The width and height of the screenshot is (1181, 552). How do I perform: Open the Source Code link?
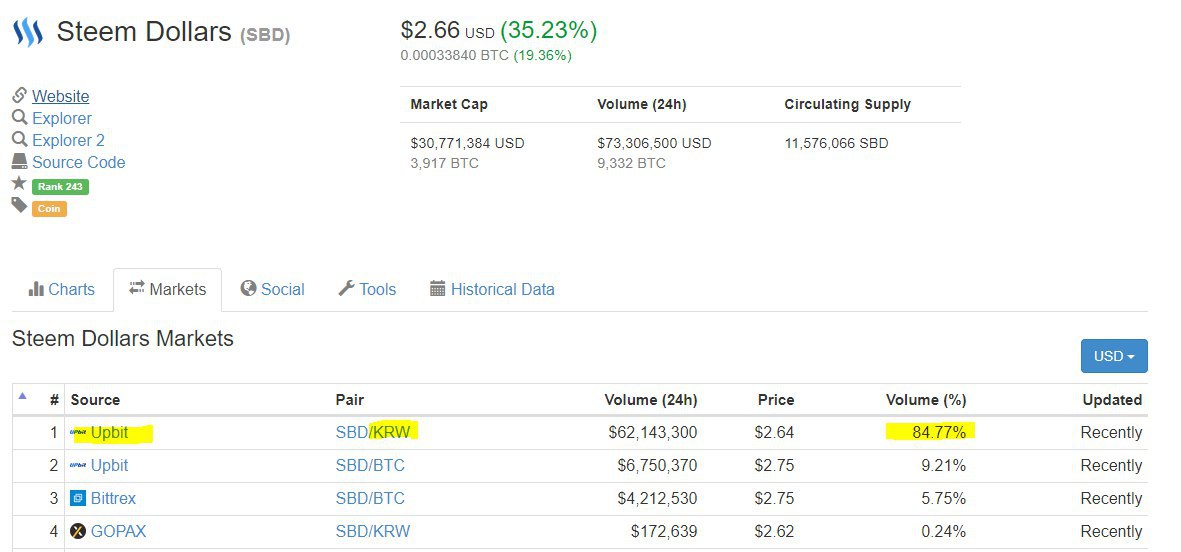(78, 163)
